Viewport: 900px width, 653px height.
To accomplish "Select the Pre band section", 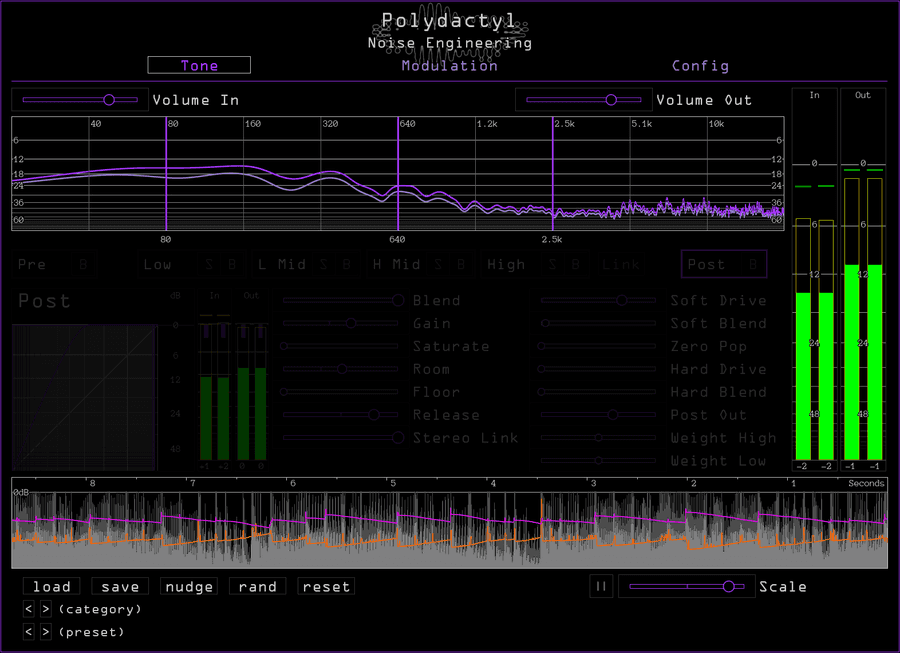I will click(32, 265).
